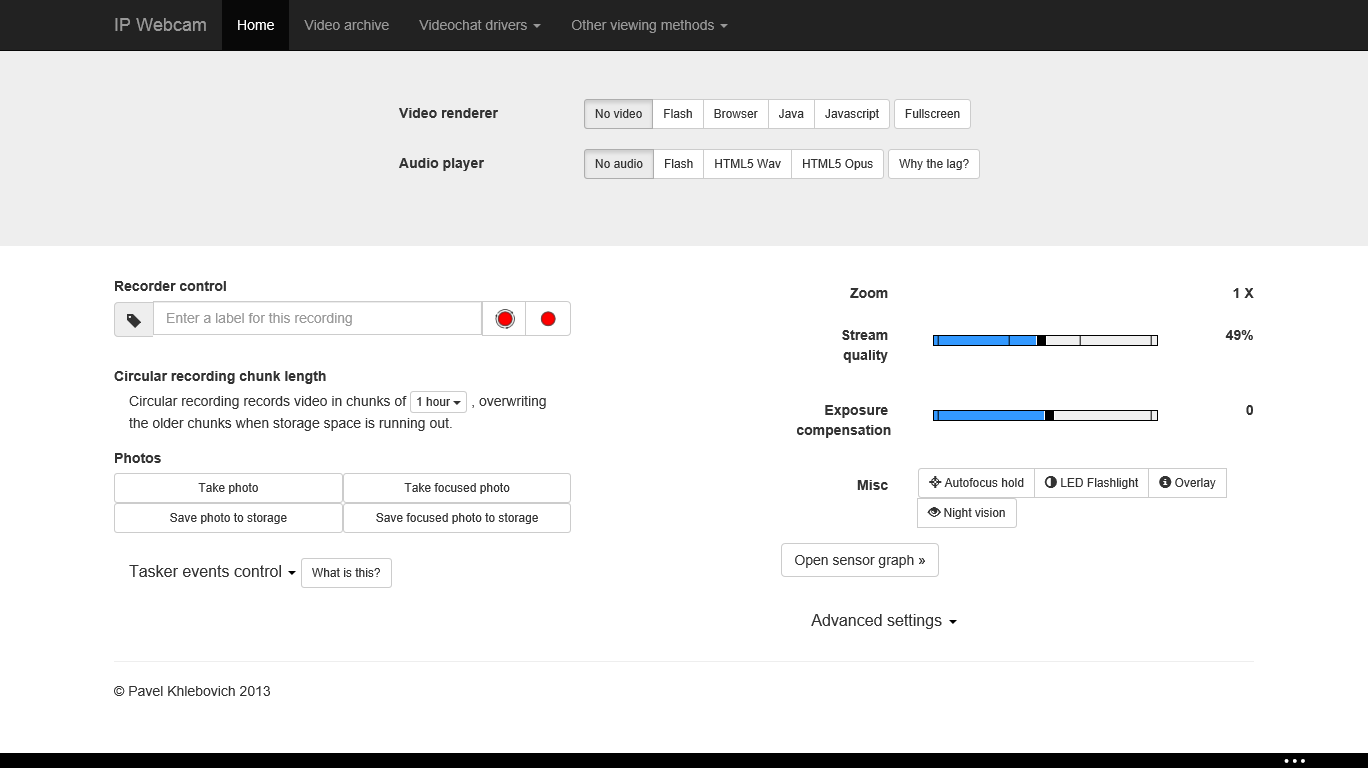Click the Exposure compensation slider
This screenshot has width=1368, height=768.
1045,415
